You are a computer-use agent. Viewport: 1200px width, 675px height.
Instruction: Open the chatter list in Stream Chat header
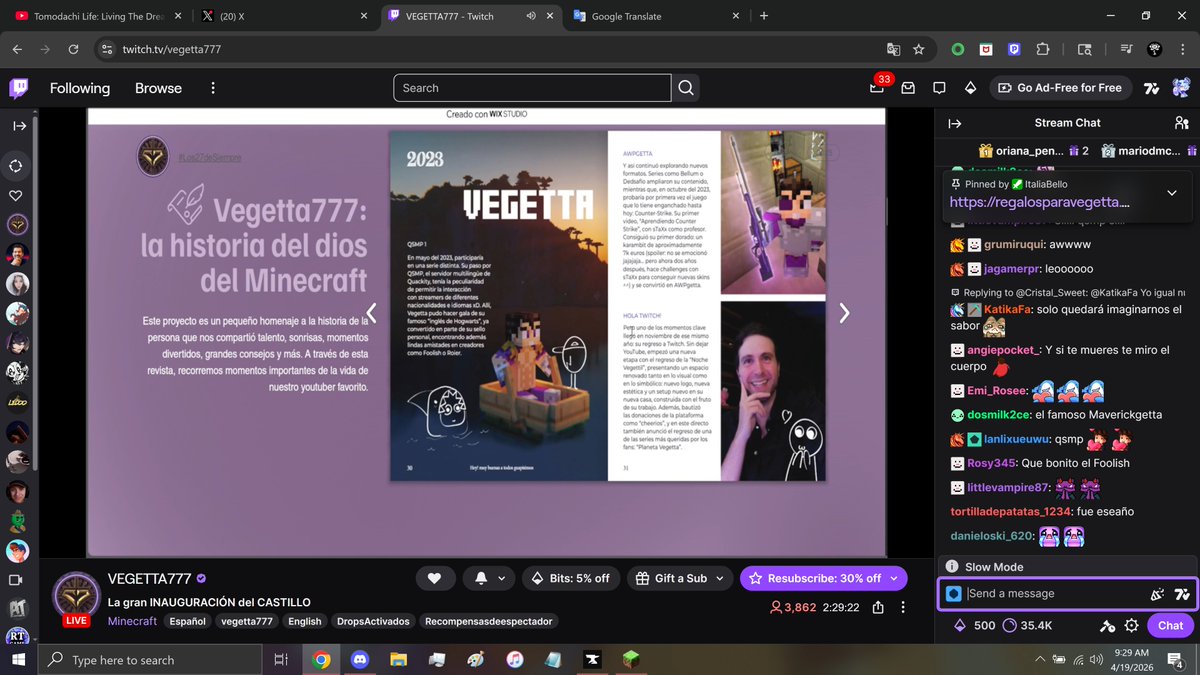1182,122
